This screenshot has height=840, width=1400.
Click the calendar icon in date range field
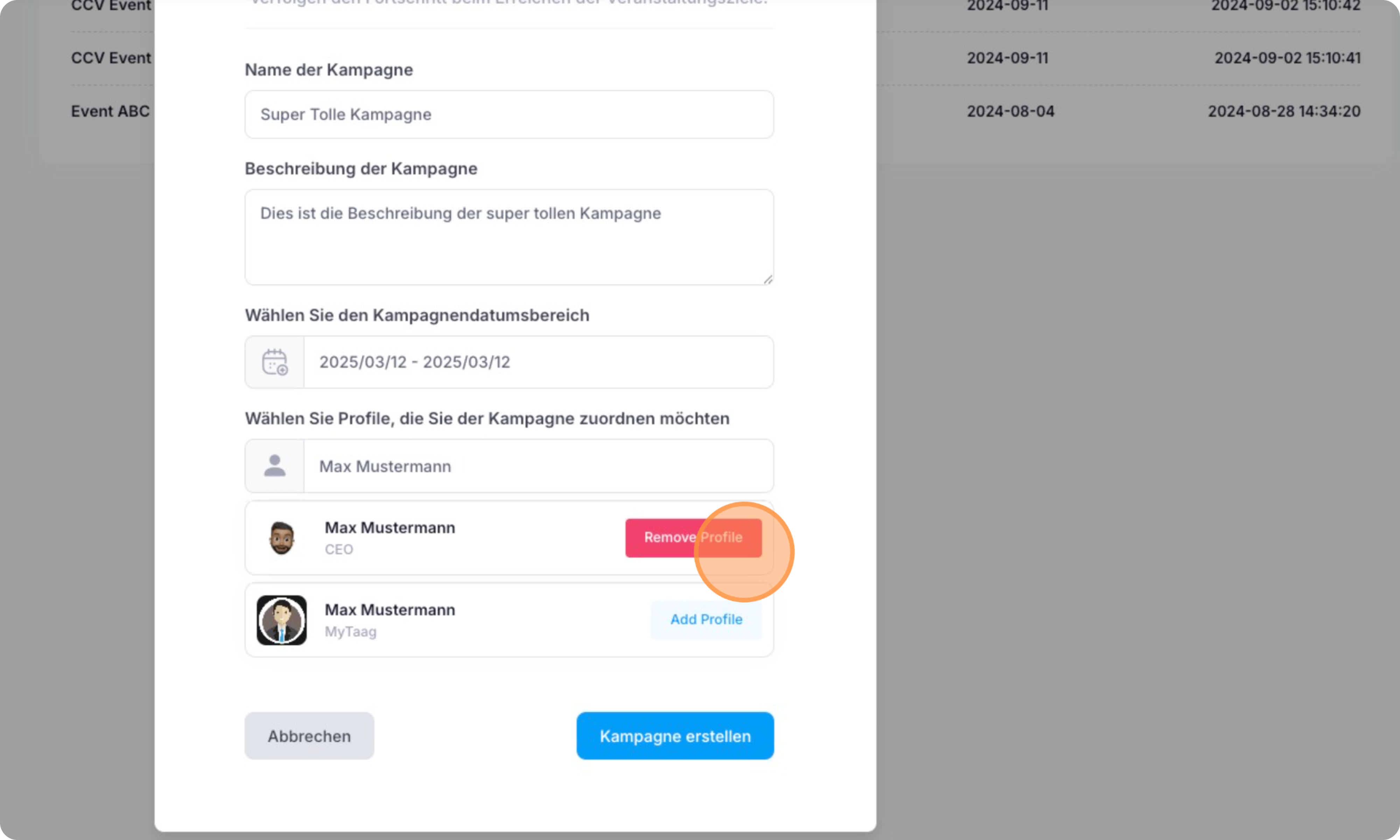(x=274, y=362)
